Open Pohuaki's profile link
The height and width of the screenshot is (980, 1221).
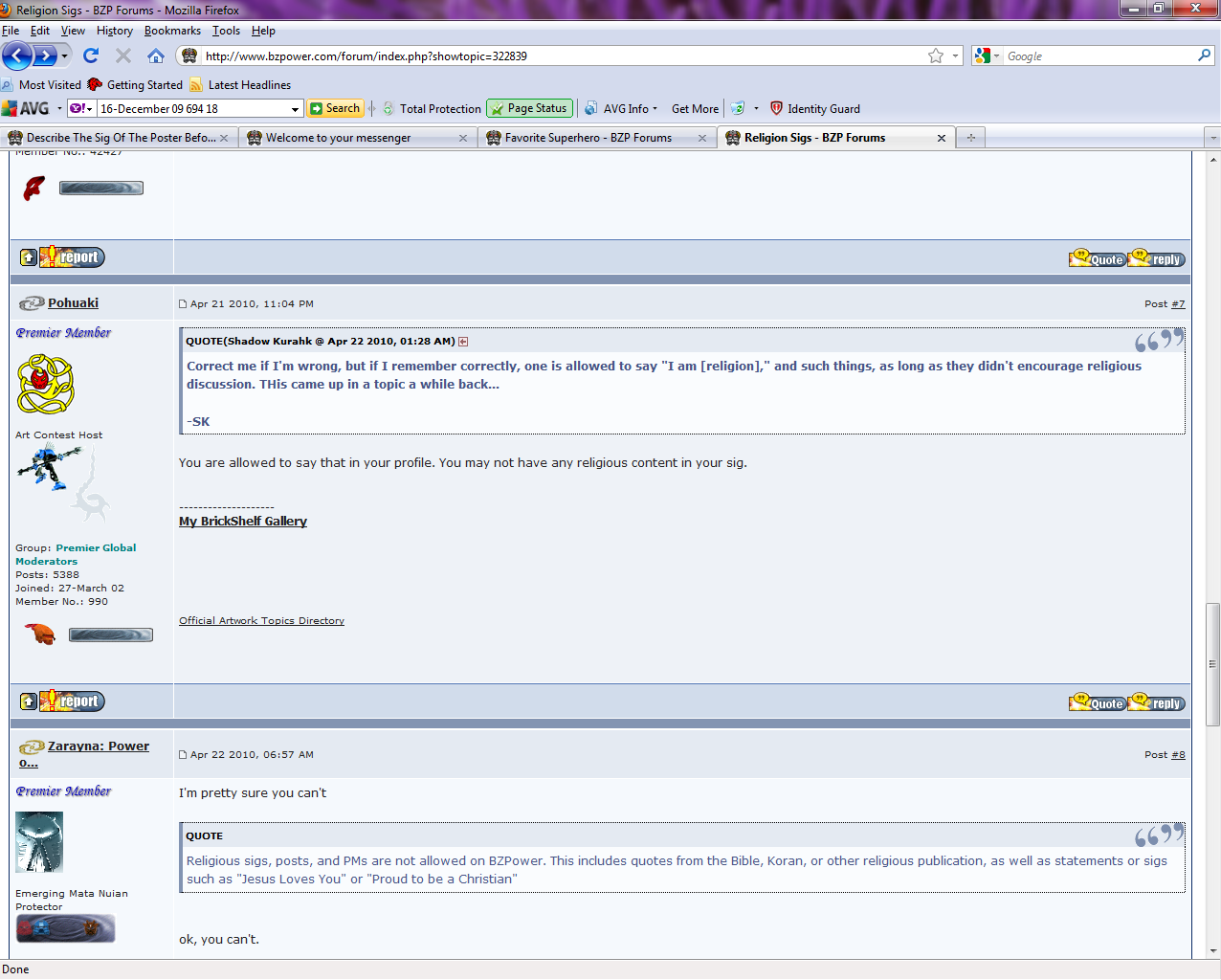pos(74,303)
